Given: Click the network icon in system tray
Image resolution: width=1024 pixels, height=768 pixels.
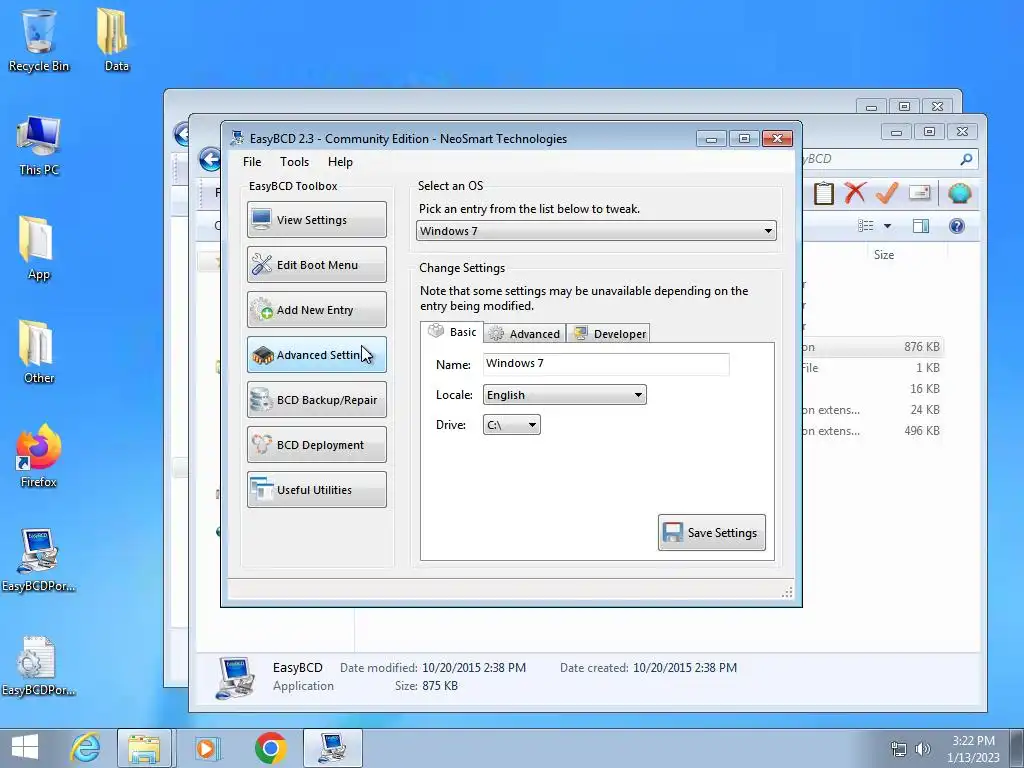Looking at the screenshot, I should 899,749.
